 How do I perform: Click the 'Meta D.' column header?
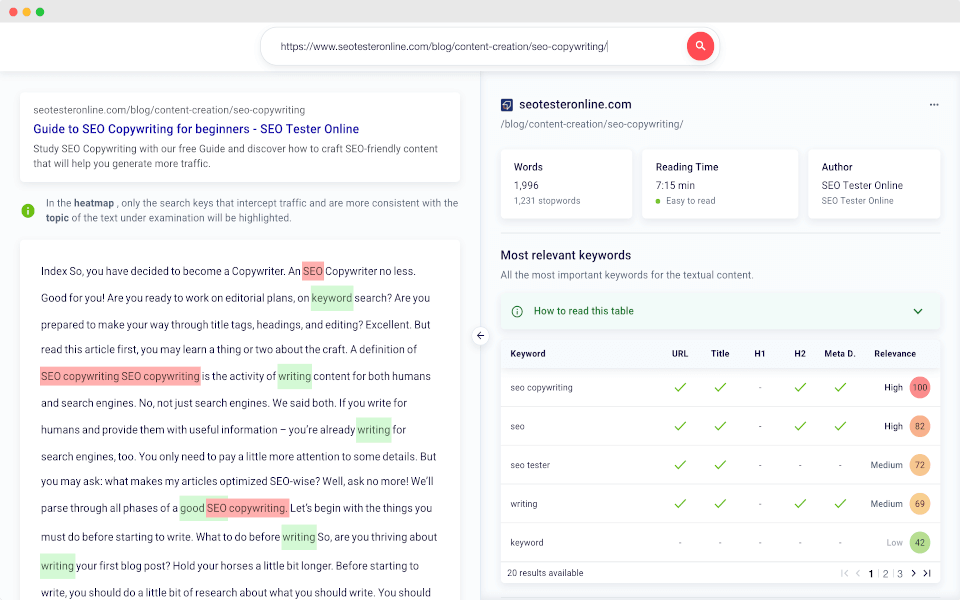tap(840, 354)
